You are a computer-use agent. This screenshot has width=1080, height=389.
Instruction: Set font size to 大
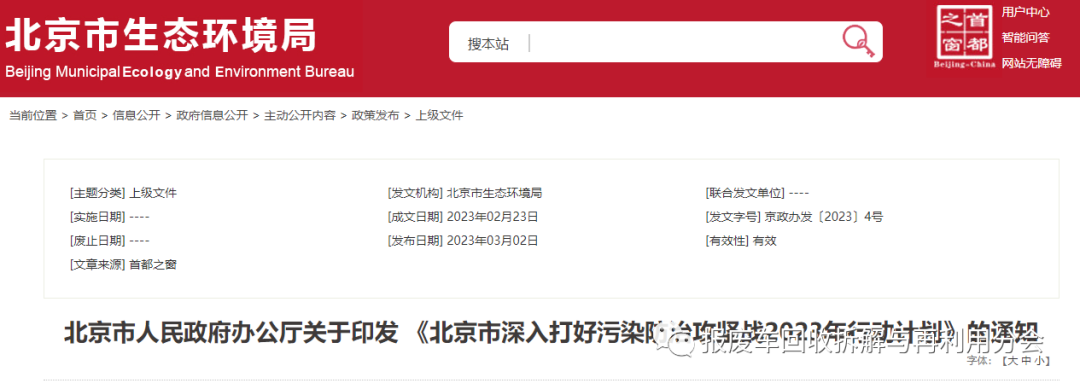[1013, 360]
